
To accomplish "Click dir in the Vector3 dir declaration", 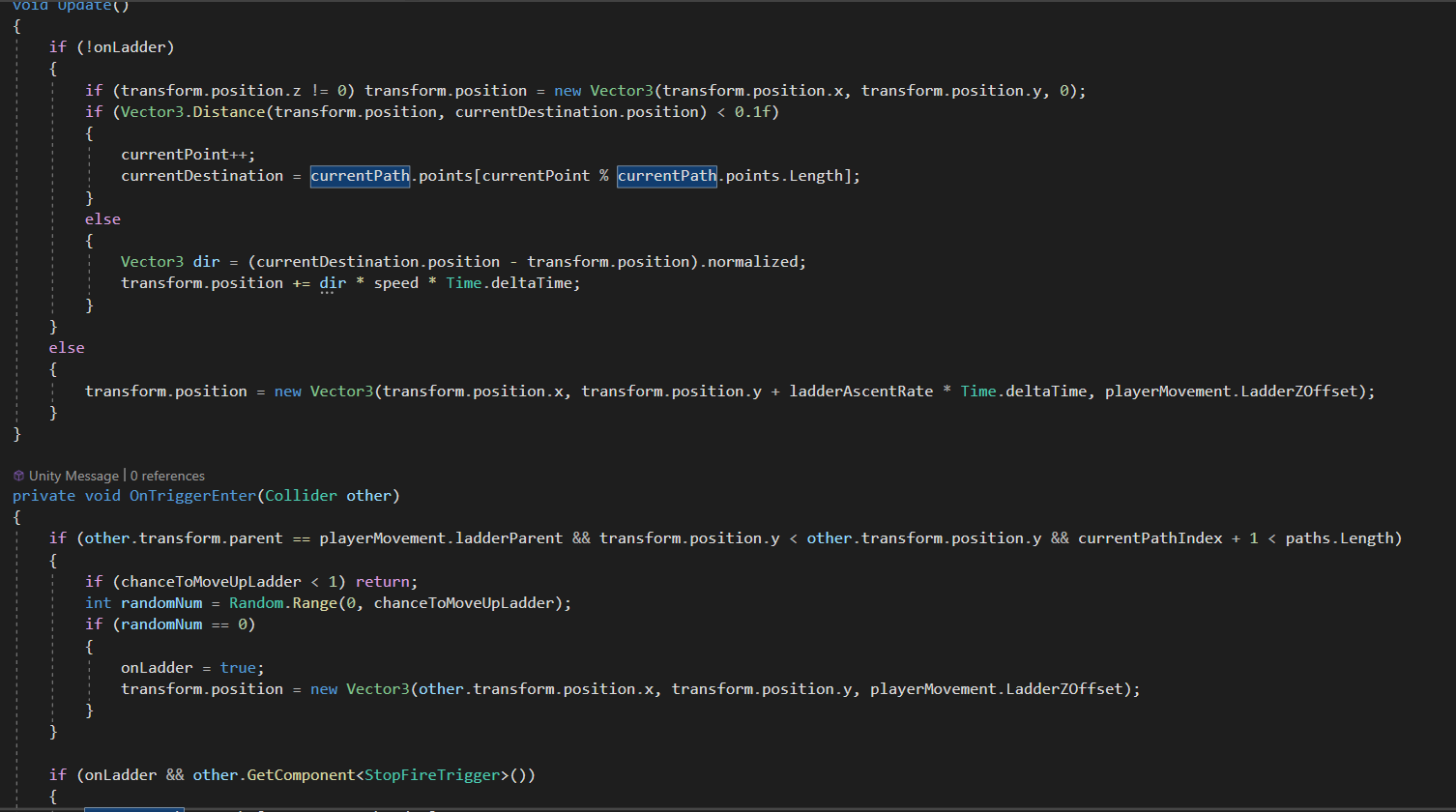I will click(x=206, y=262).
